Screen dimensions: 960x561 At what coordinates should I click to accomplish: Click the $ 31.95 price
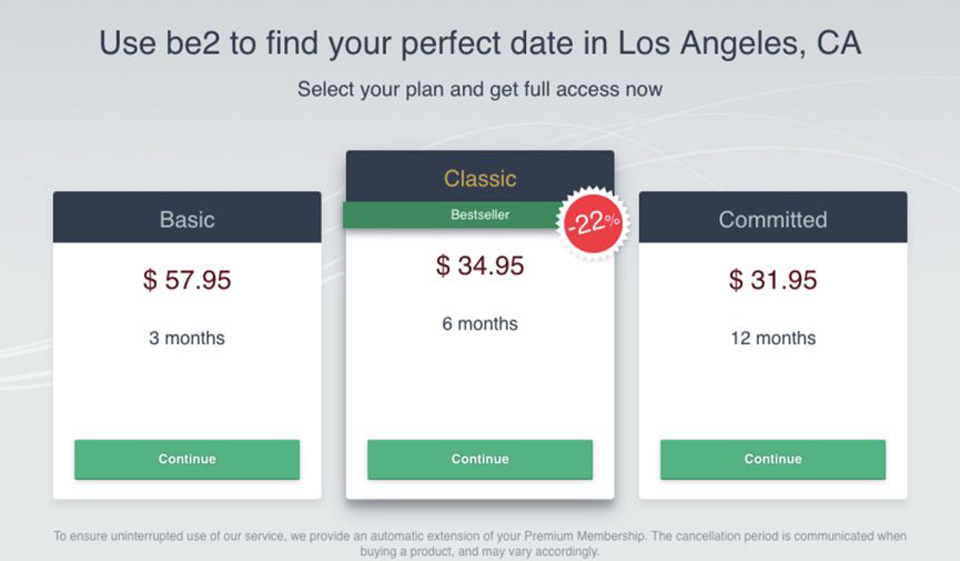773,280
